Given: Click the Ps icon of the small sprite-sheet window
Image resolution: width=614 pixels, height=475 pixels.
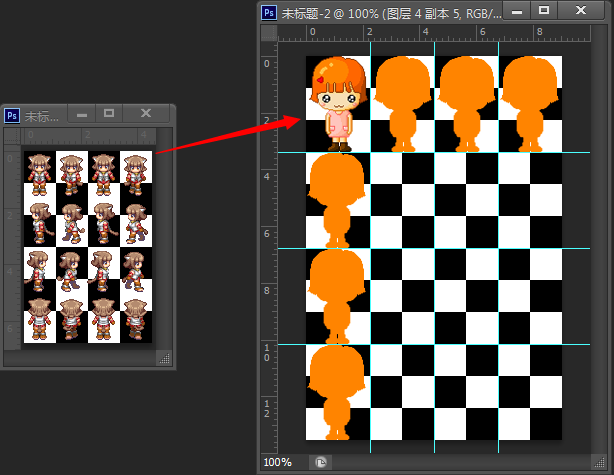Looking at the screenshot, I should (x=12, y=116).
